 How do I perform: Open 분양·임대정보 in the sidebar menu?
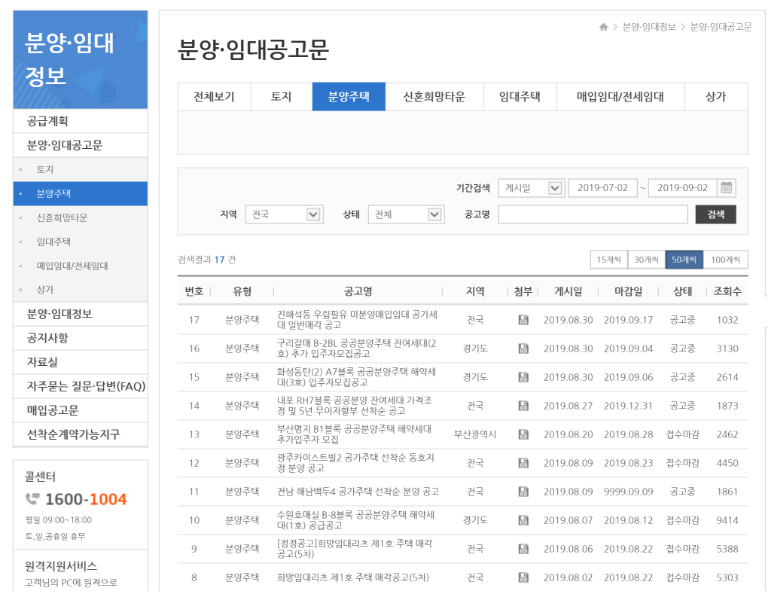click(x=80, y=314)
